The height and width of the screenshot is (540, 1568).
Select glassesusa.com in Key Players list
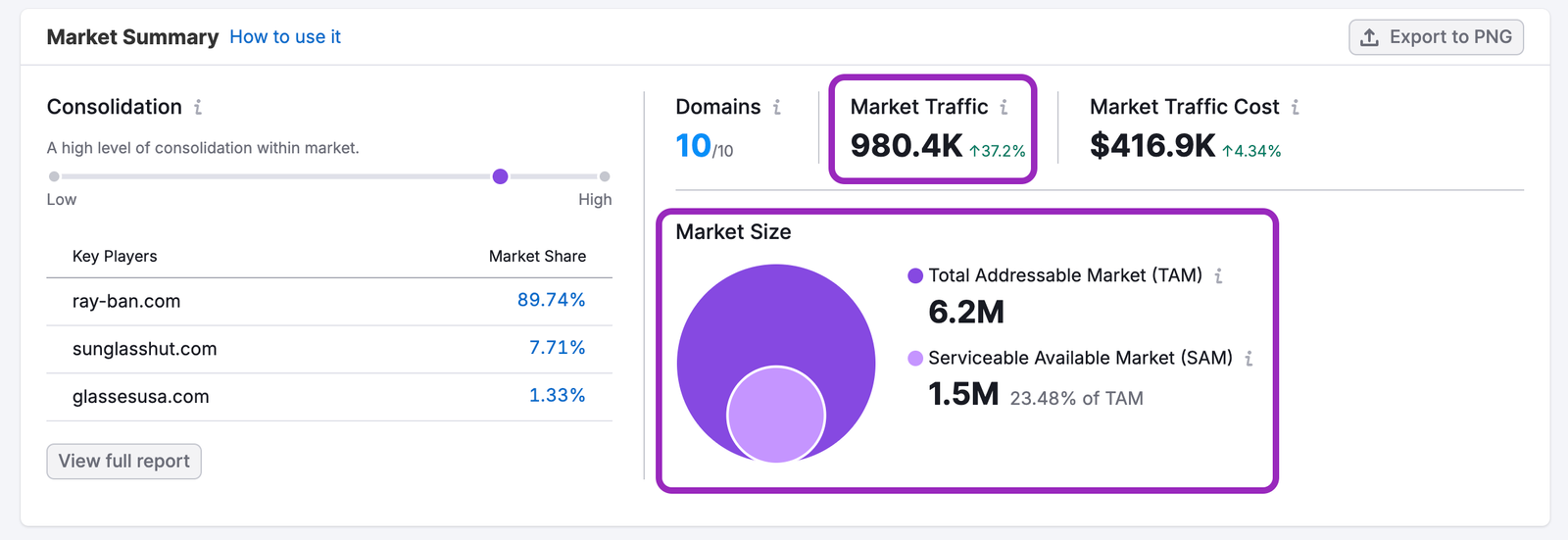[141, 397]
